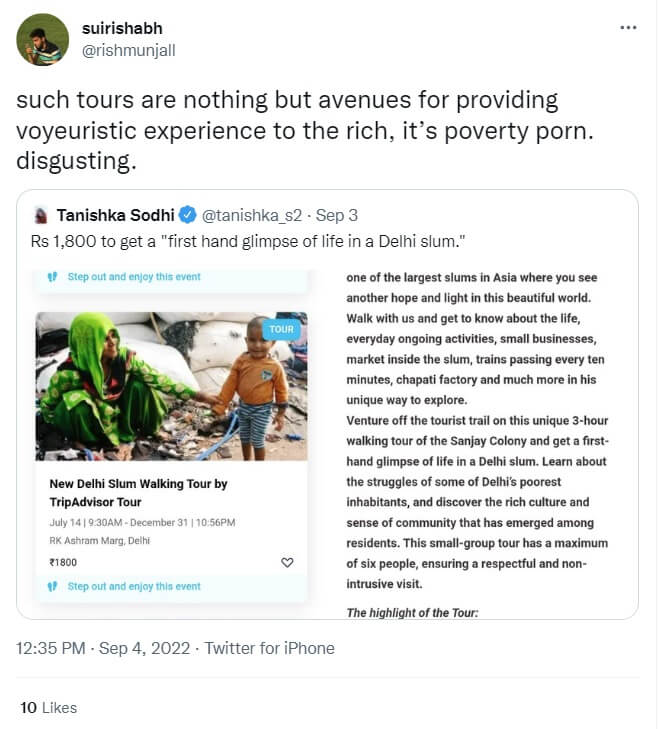Open the @rishmunjall handle link

pos(127,51)
